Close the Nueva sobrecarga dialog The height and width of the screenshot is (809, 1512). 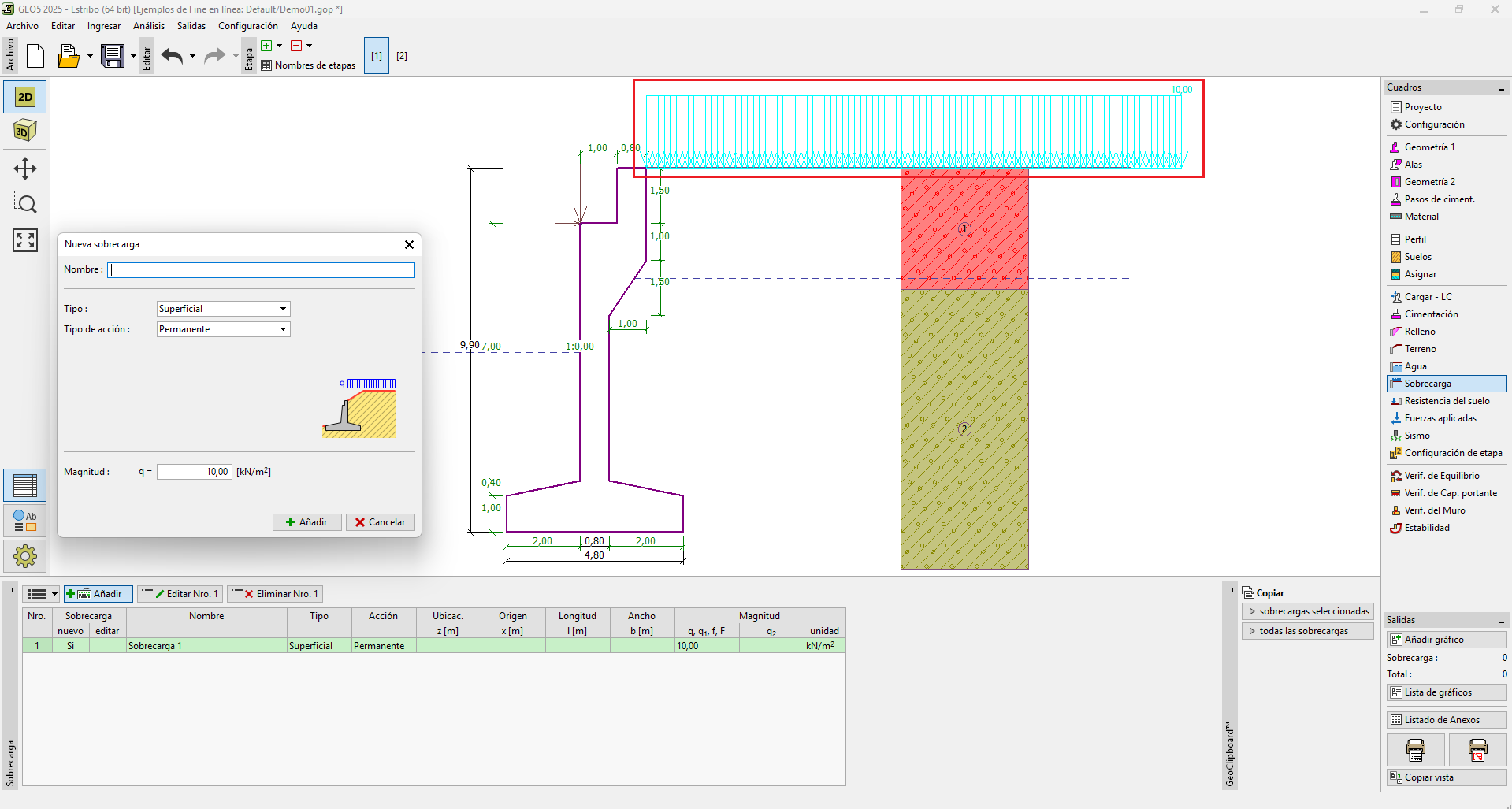(409, 244)
